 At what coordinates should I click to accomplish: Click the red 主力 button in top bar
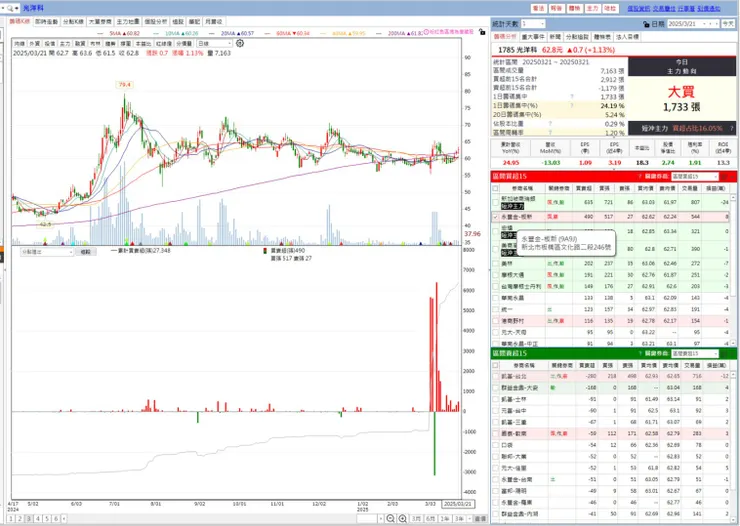tap(592, 8)
